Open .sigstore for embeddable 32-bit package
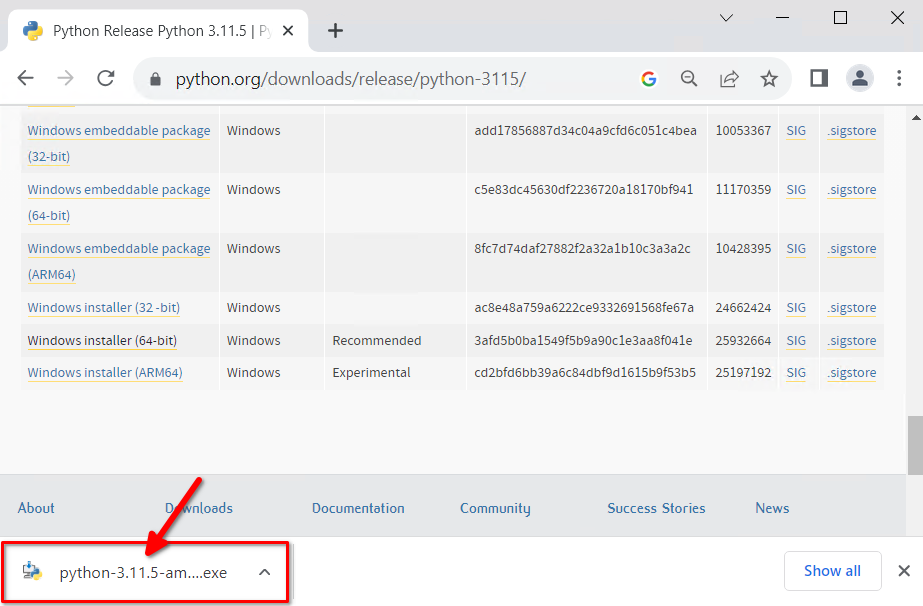The height and width of the screenshot is (606, 923). click(851, 131)
